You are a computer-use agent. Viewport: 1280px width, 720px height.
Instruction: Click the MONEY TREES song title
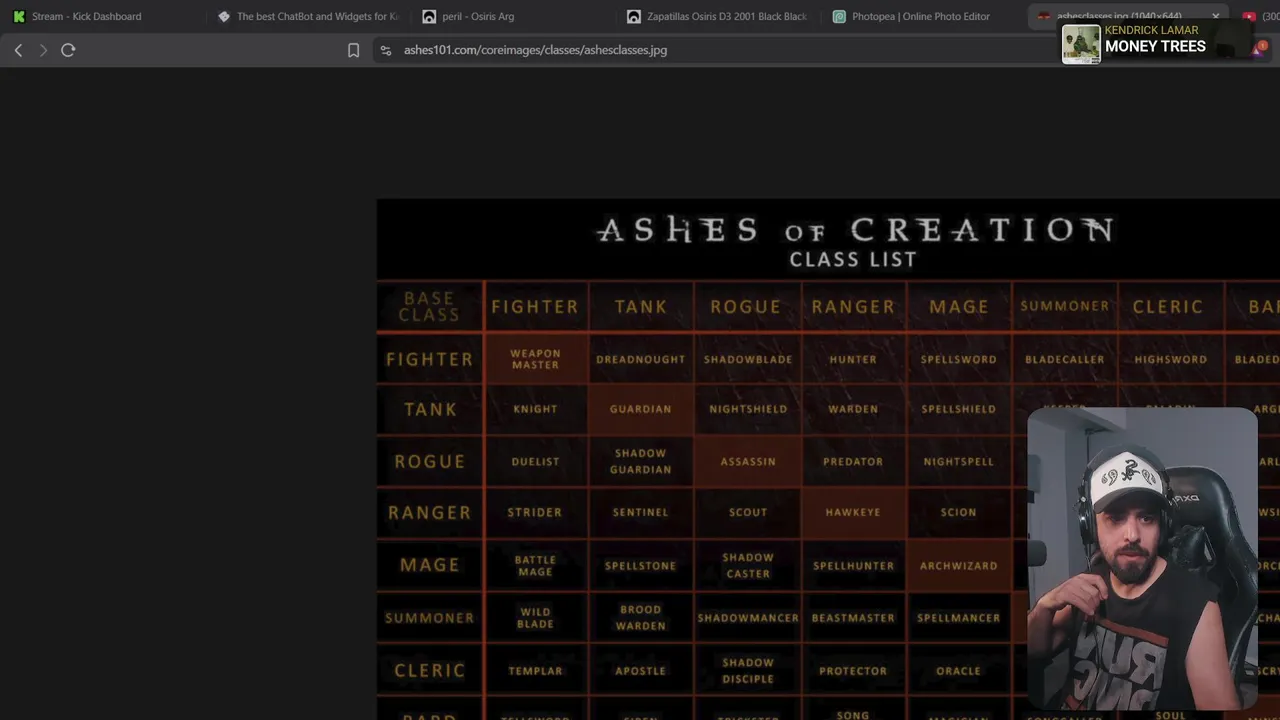coord(1155,46)
